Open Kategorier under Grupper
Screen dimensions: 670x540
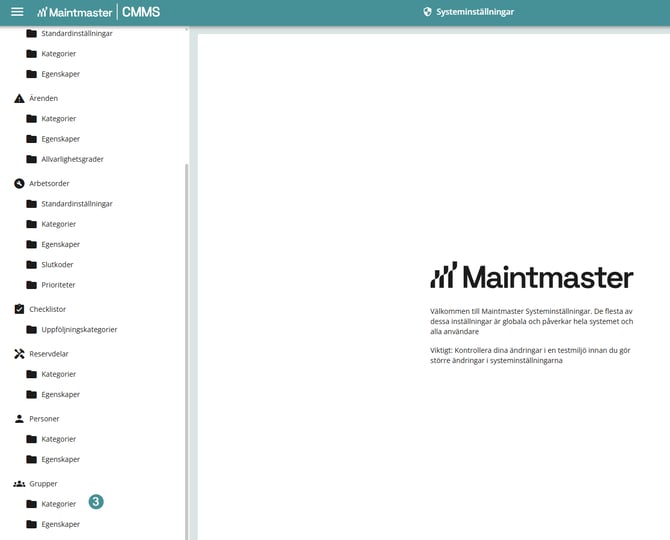point(59,504)
